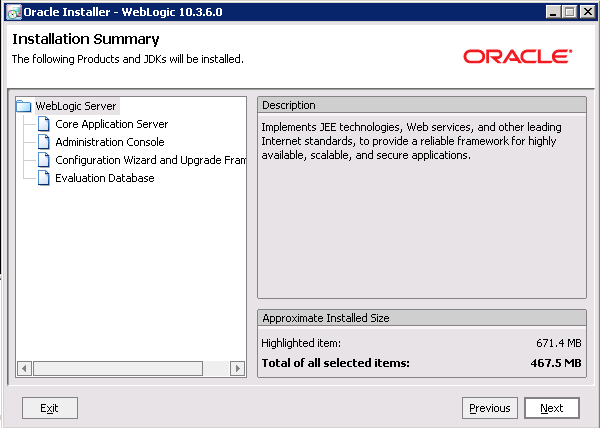Click the 'Implements JEE technologies' description text

point(411,141)
